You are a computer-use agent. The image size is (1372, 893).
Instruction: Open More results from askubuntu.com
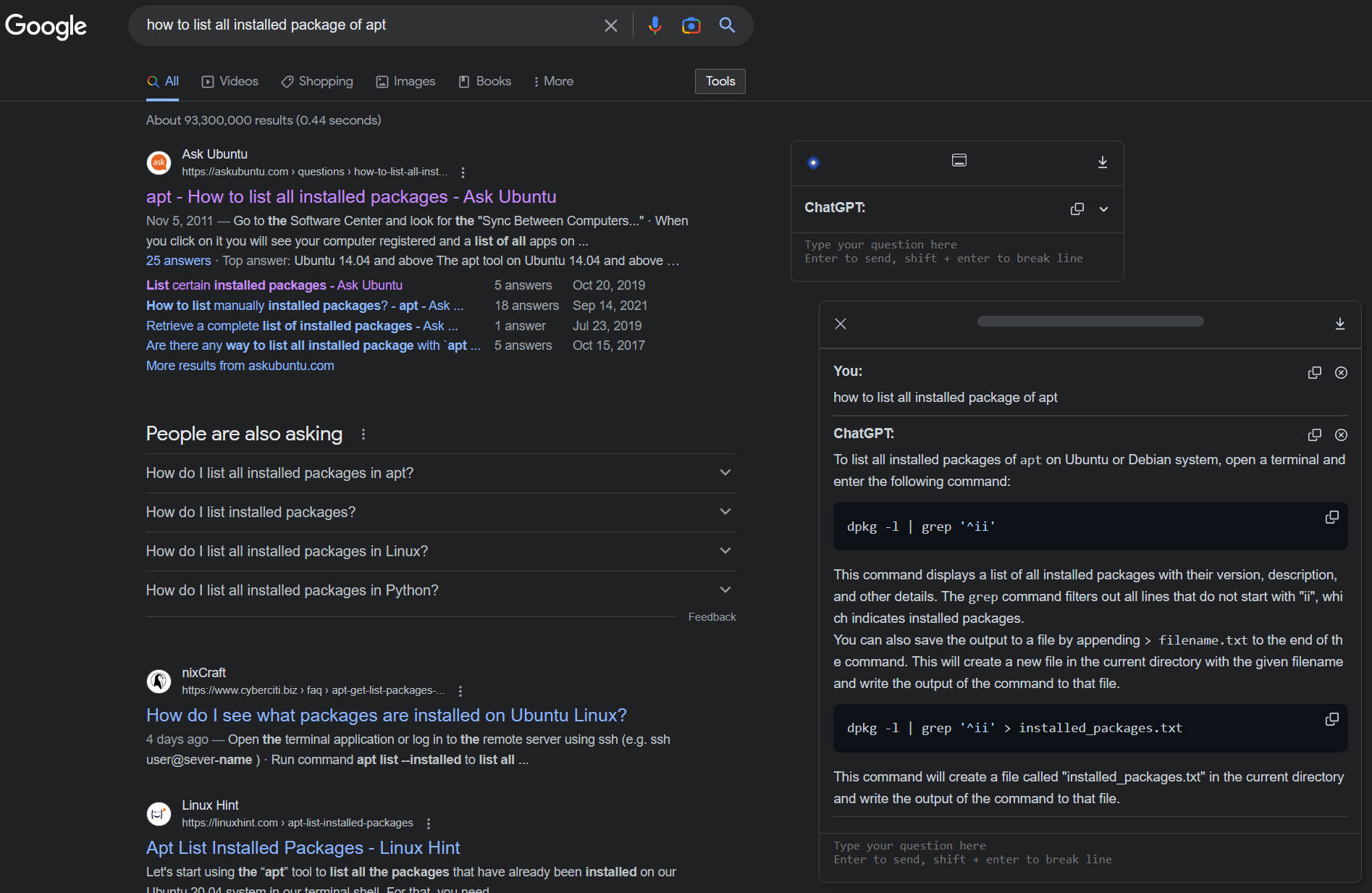[x=240, y=366]
